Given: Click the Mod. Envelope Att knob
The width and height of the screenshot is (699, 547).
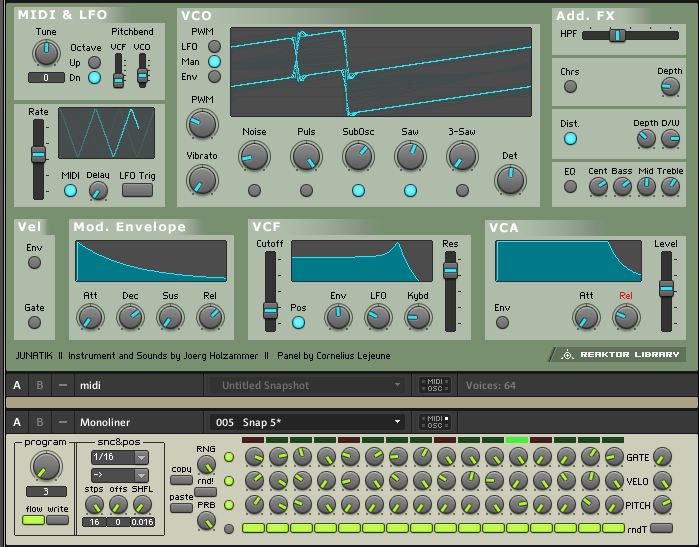Looking at the screenshot, I should coord(90,317).
